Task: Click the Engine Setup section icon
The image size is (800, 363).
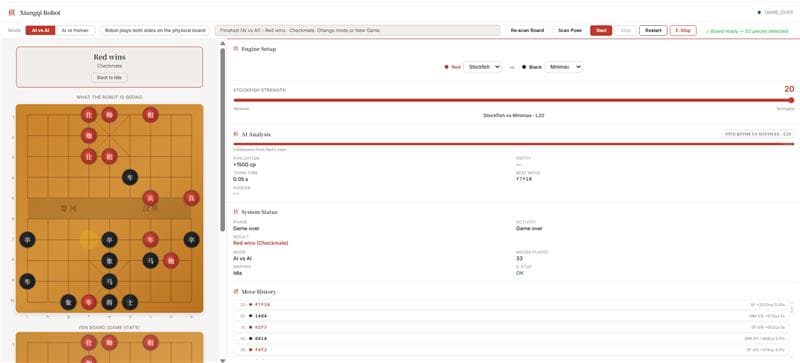Action: point(236,49)
